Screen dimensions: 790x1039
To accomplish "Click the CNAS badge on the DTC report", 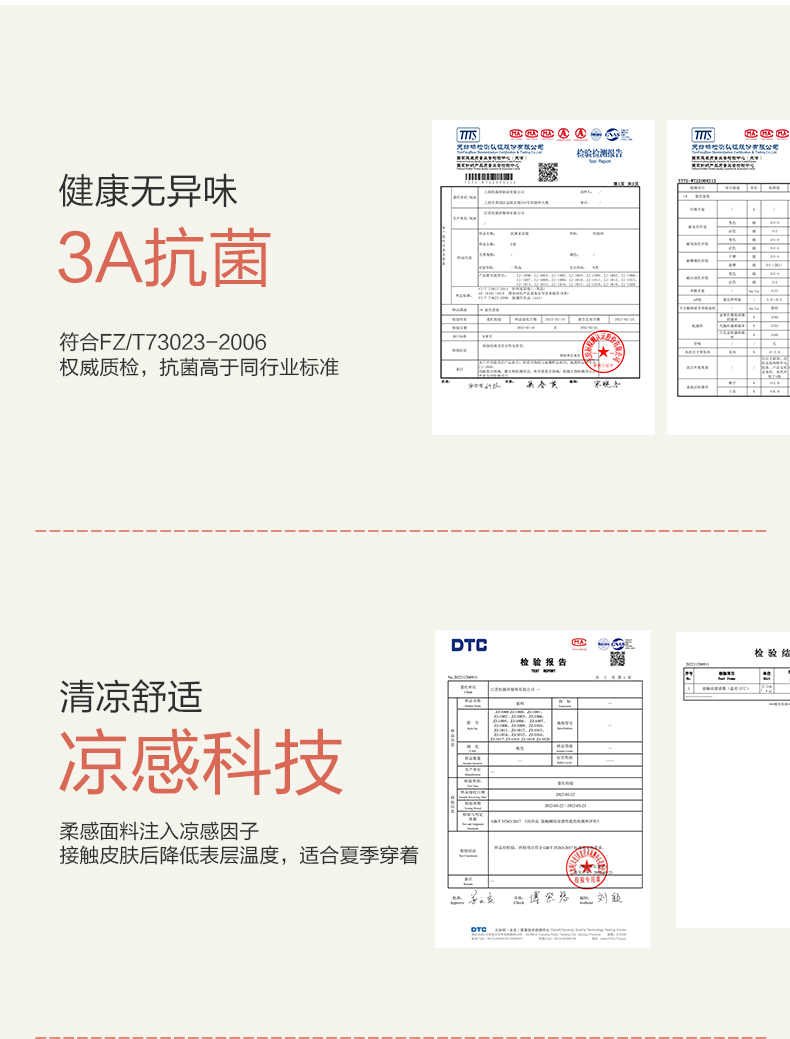I will (x=617, y=643).
